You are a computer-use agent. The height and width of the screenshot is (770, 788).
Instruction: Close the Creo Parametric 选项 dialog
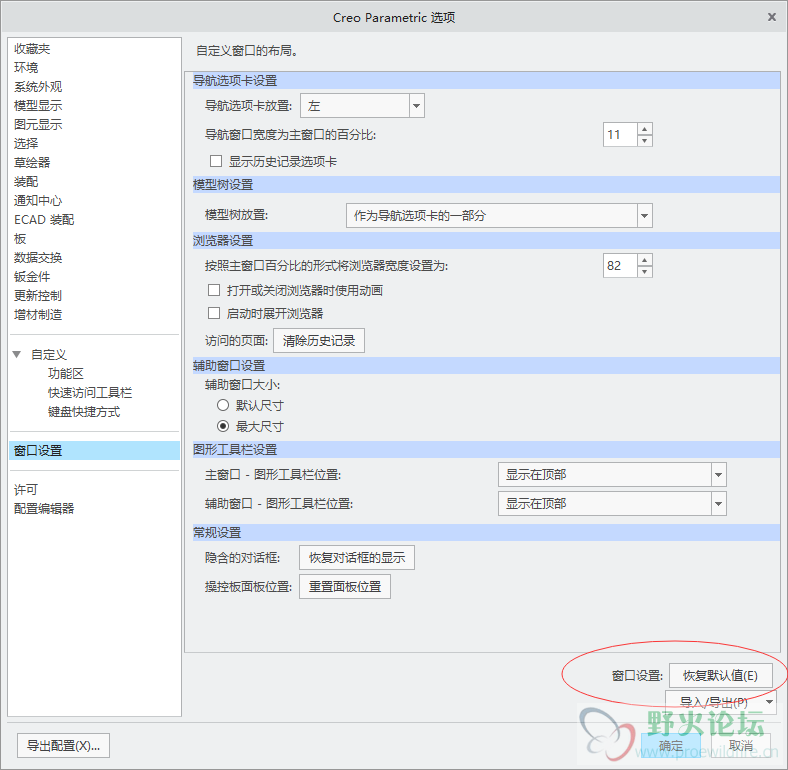tap(772, 17)
